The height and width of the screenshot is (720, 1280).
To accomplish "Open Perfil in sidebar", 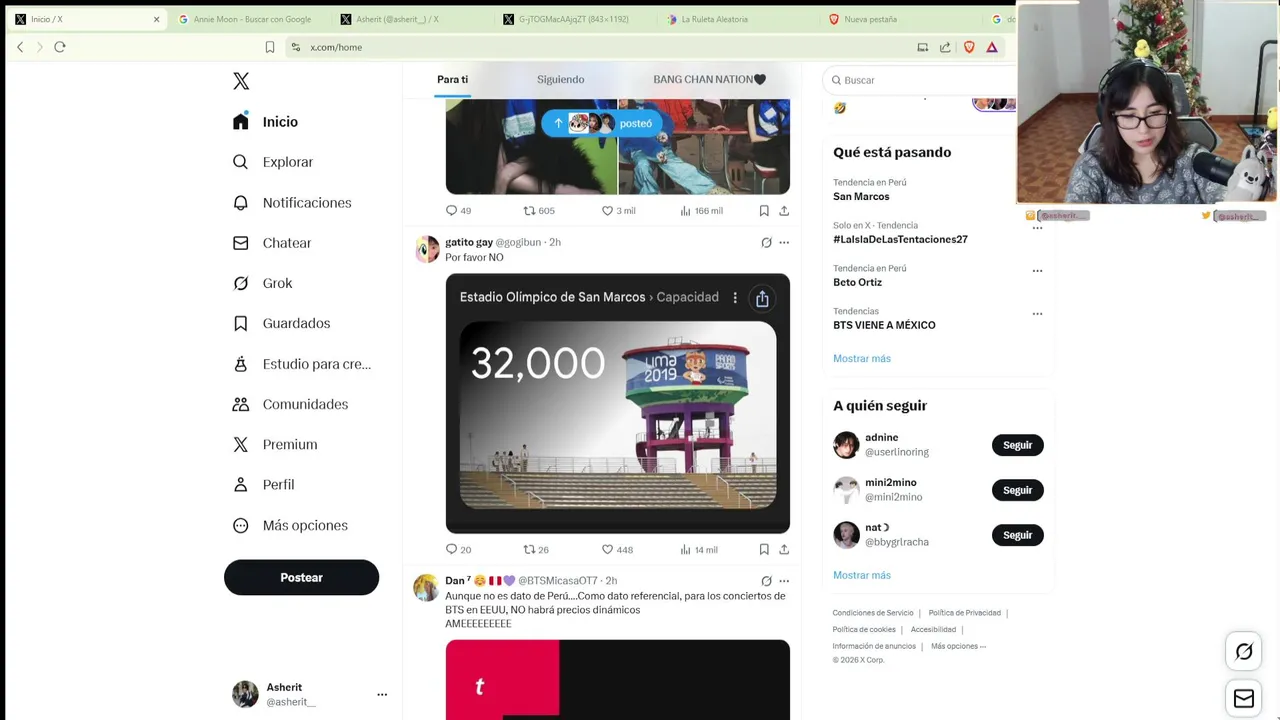I will pos(264,484).
